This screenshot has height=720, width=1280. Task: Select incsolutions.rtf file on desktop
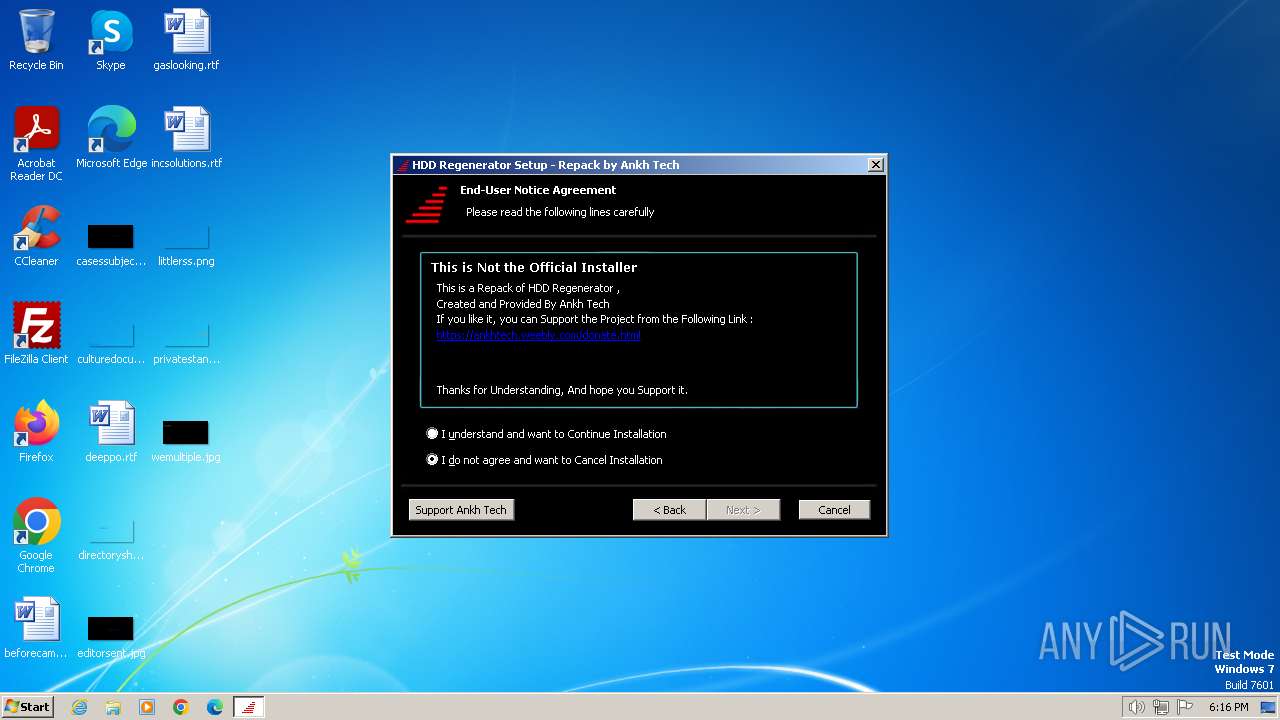tap(186, 137)
